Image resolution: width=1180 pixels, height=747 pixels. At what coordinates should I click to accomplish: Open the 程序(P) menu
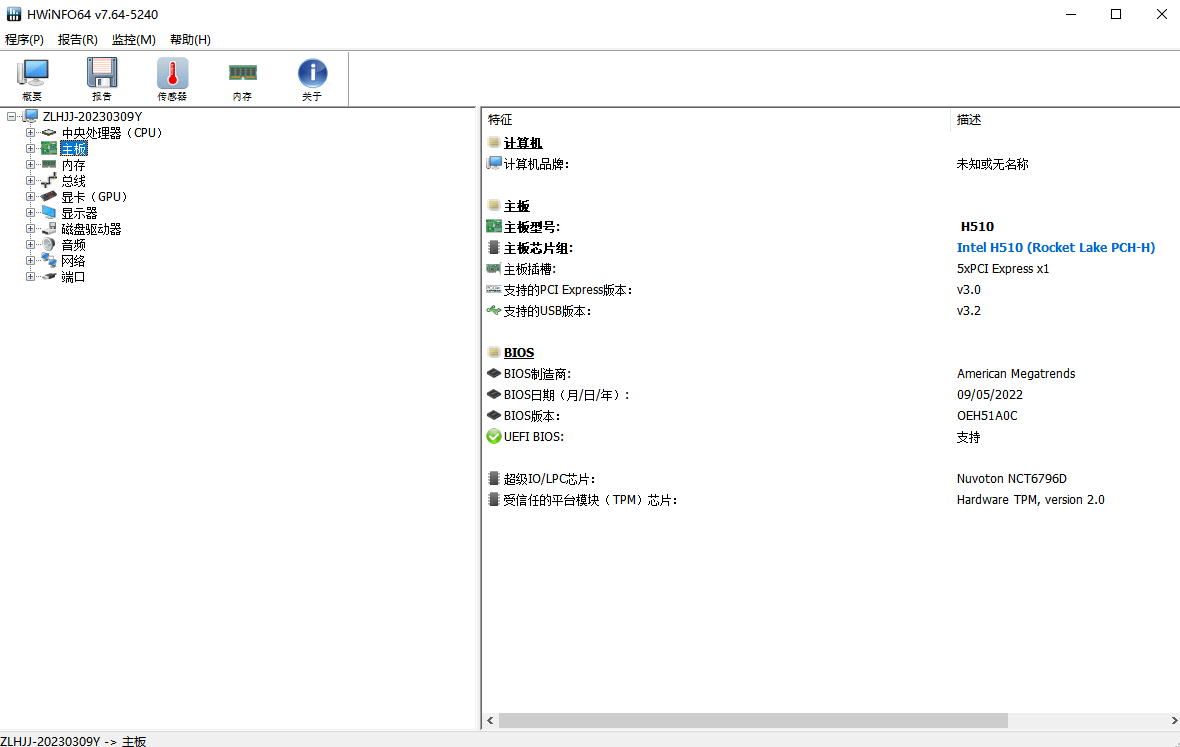click(25, 40)
